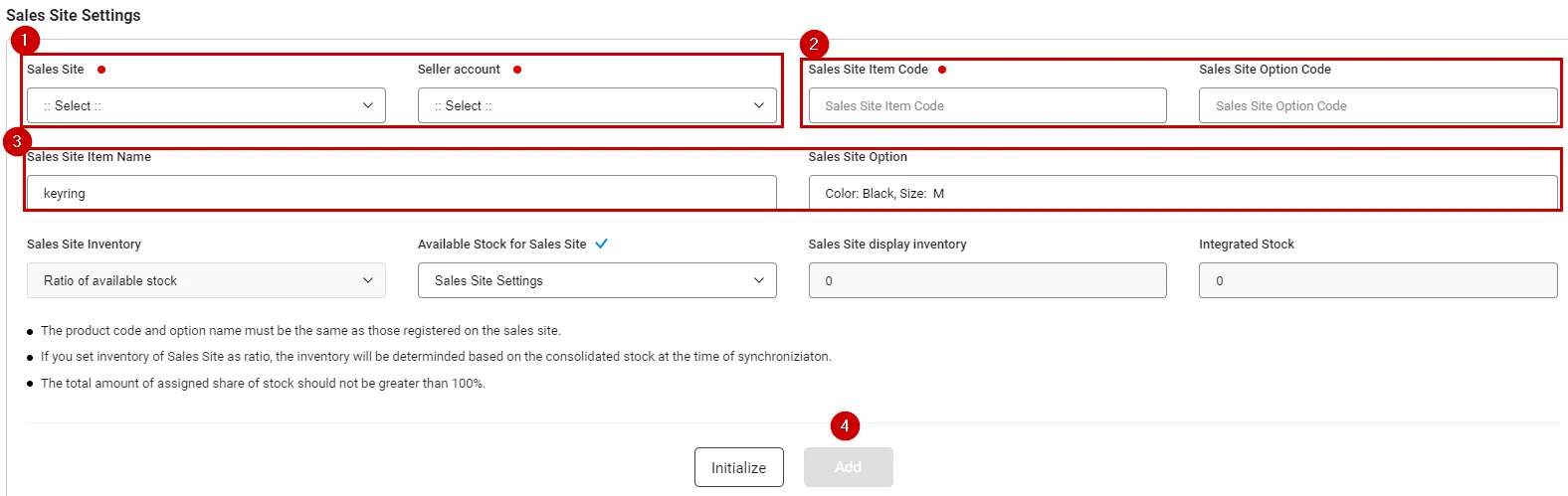
Task: Click the Sales Site display inventory field
Action: pos(987,280)
